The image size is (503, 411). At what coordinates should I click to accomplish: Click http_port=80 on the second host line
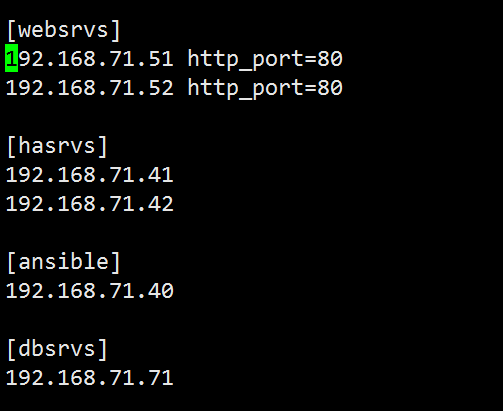pos(265,89)
